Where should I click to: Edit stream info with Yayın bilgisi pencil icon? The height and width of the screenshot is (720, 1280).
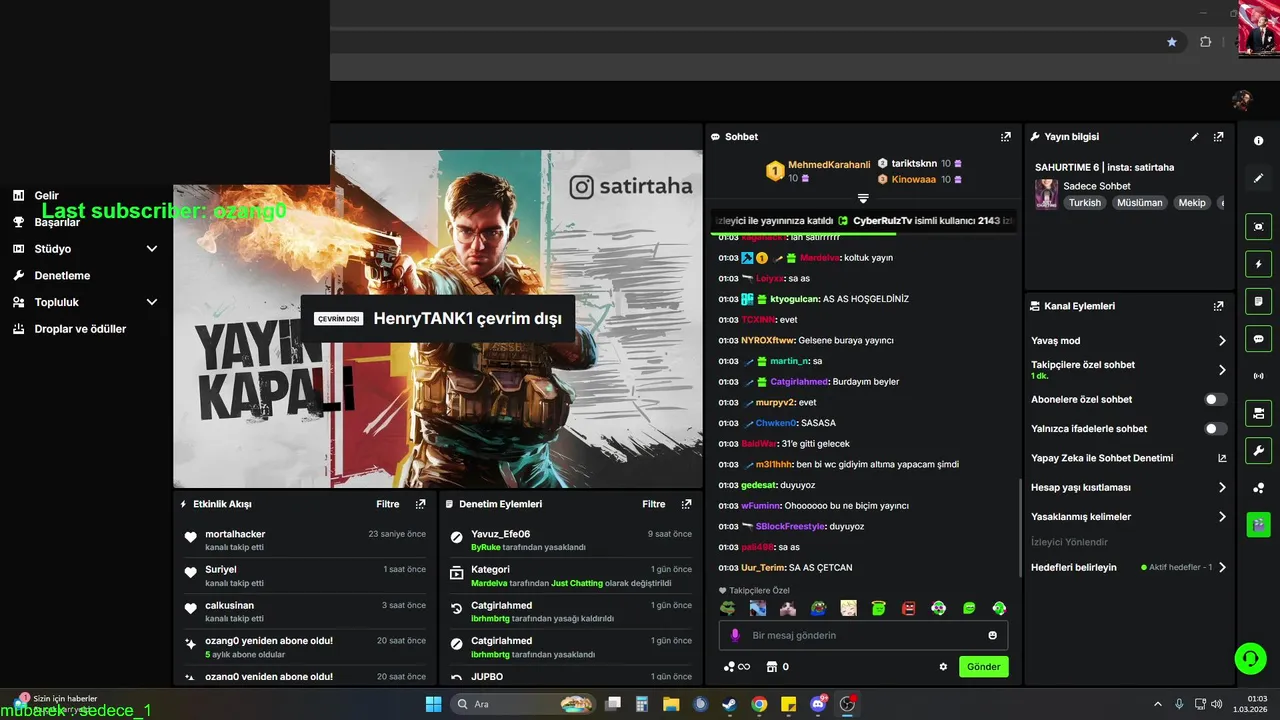coord(1194,137)
